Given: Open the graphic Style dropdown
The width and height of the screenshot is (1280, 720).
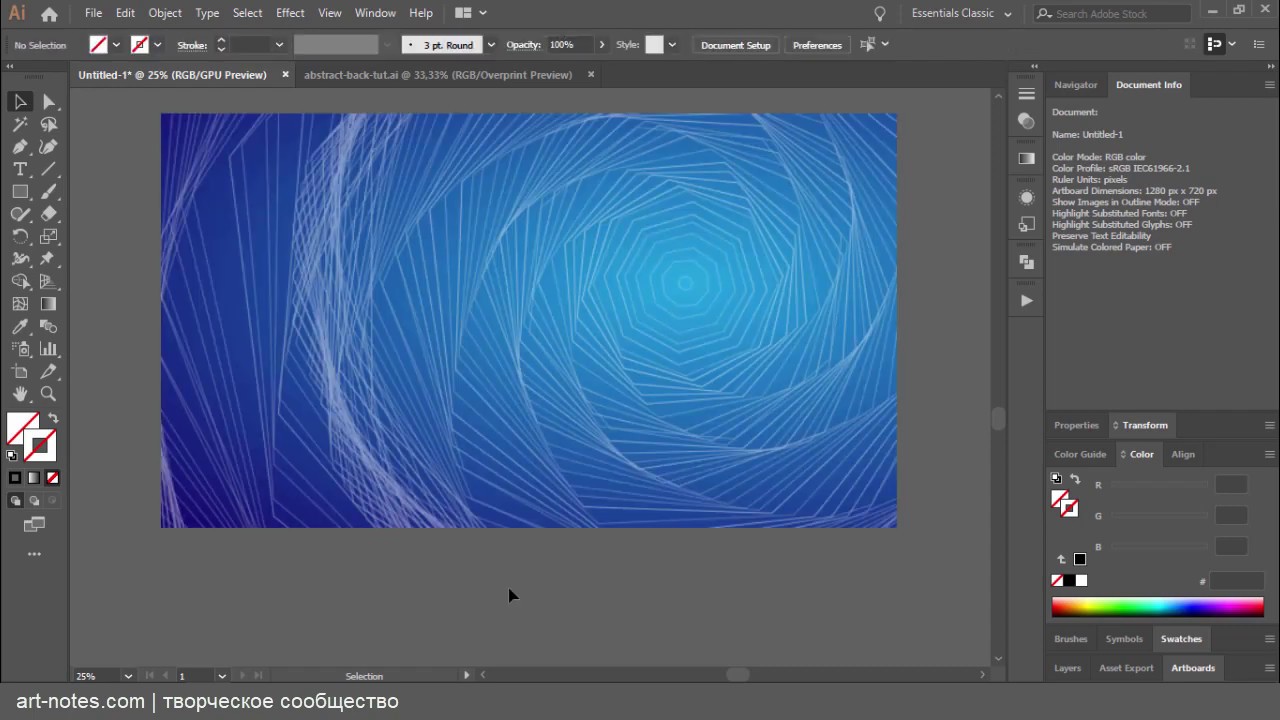Looking at the screenshot, I should coord(672,45).
